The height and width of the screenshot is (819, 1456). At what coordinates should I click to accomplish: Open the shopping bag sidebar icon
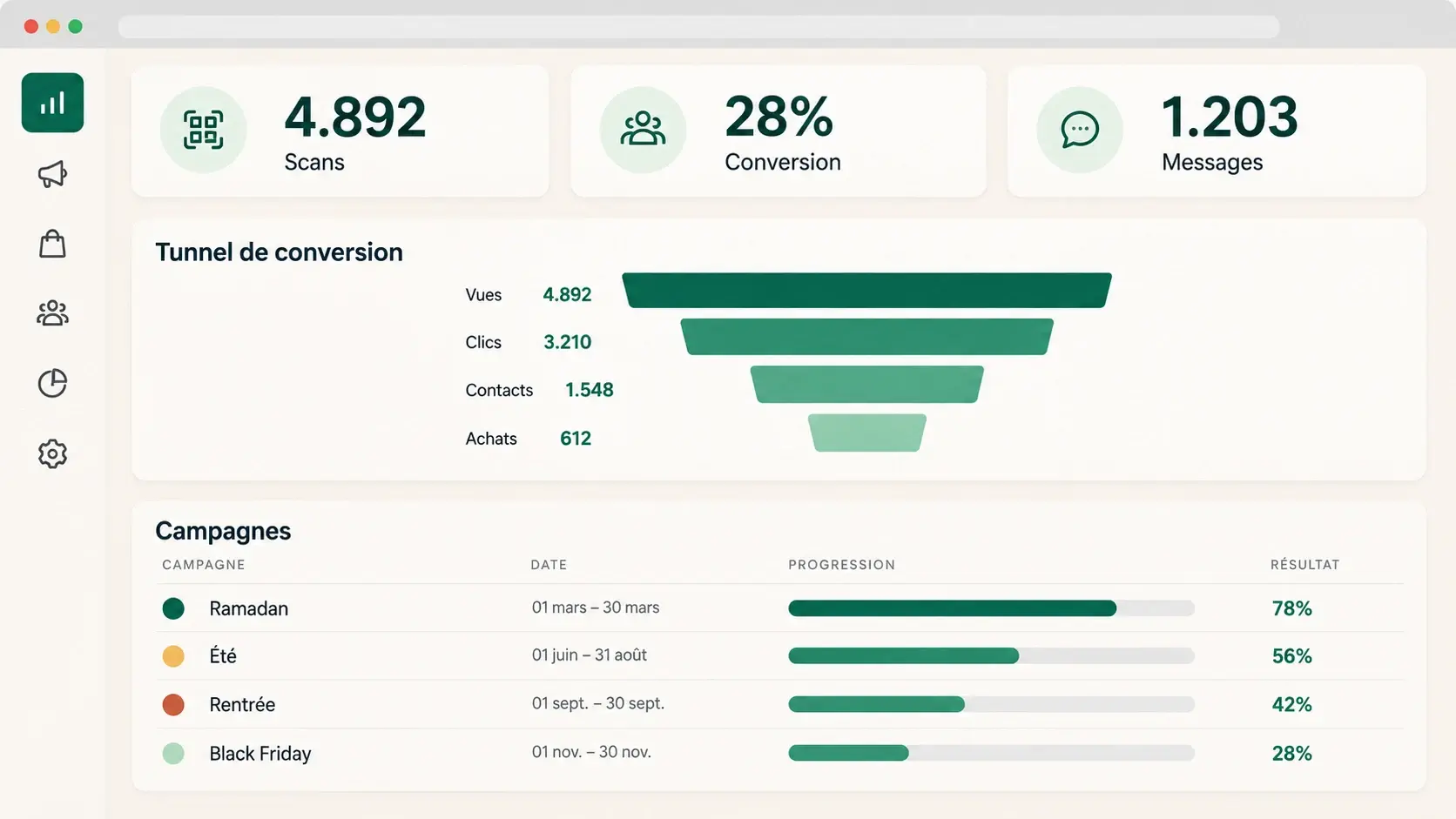pyautogui.click(x=52, y=244)
